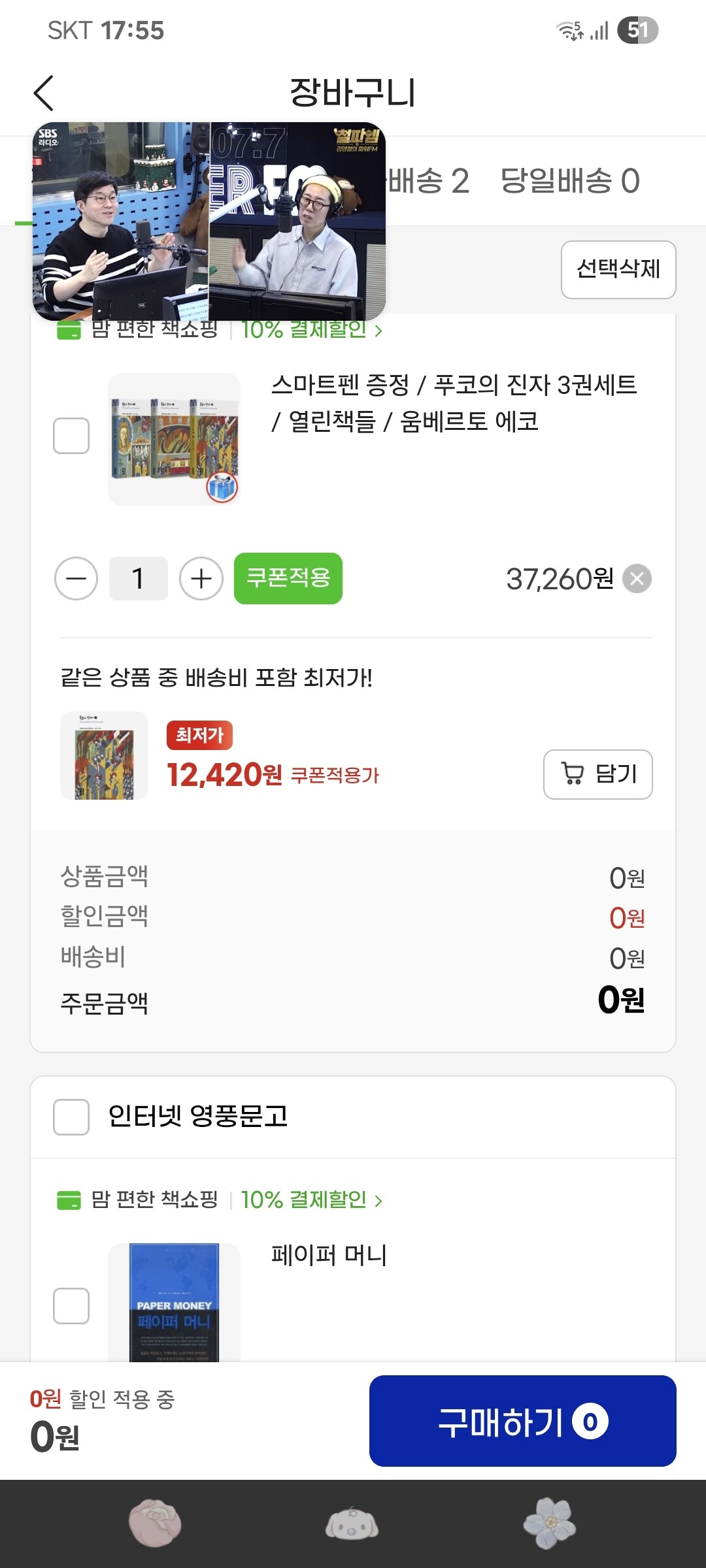Image resolution: width=706 pixels, height=1568 pixels.
Task: Open the floating SBS radio video
Action: click(209, 221)
